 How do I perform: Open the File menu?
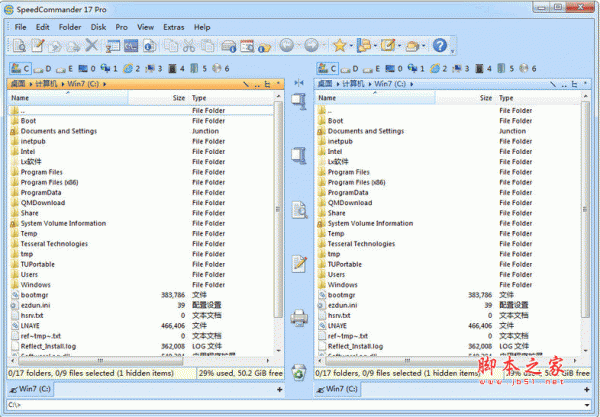click(20, 27)
